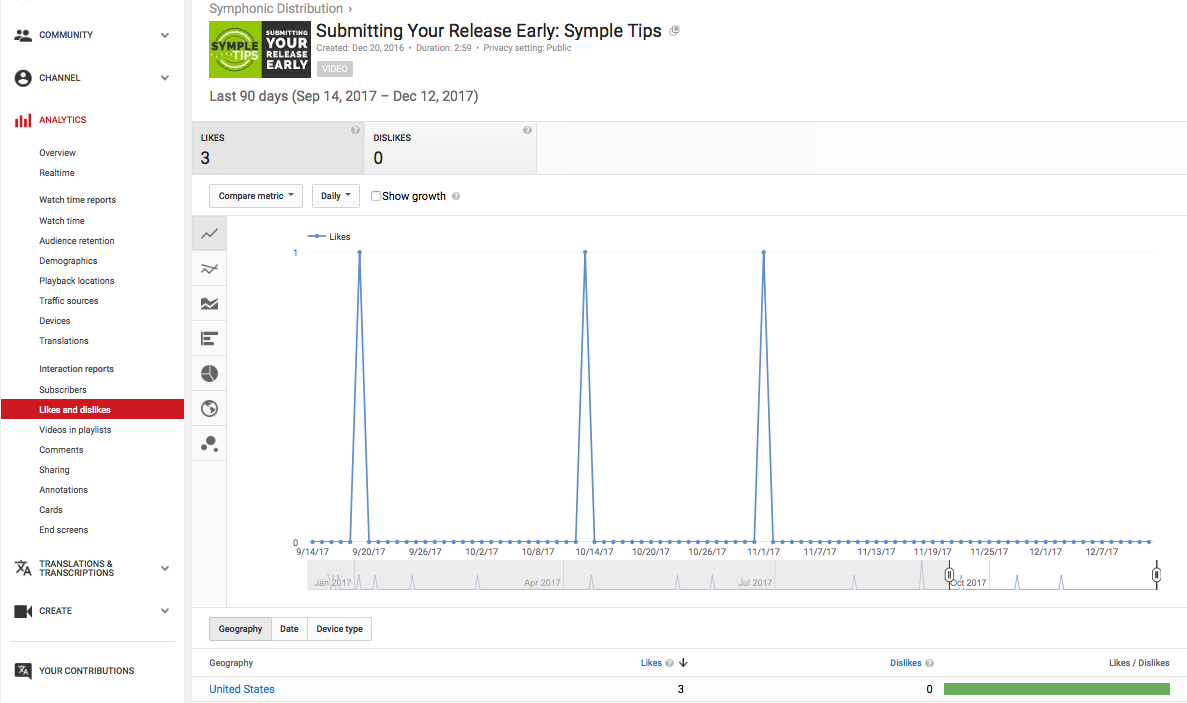Switch to the Device type tab
The height and width of the screenshot is (703, 1187).
[339, 629]
